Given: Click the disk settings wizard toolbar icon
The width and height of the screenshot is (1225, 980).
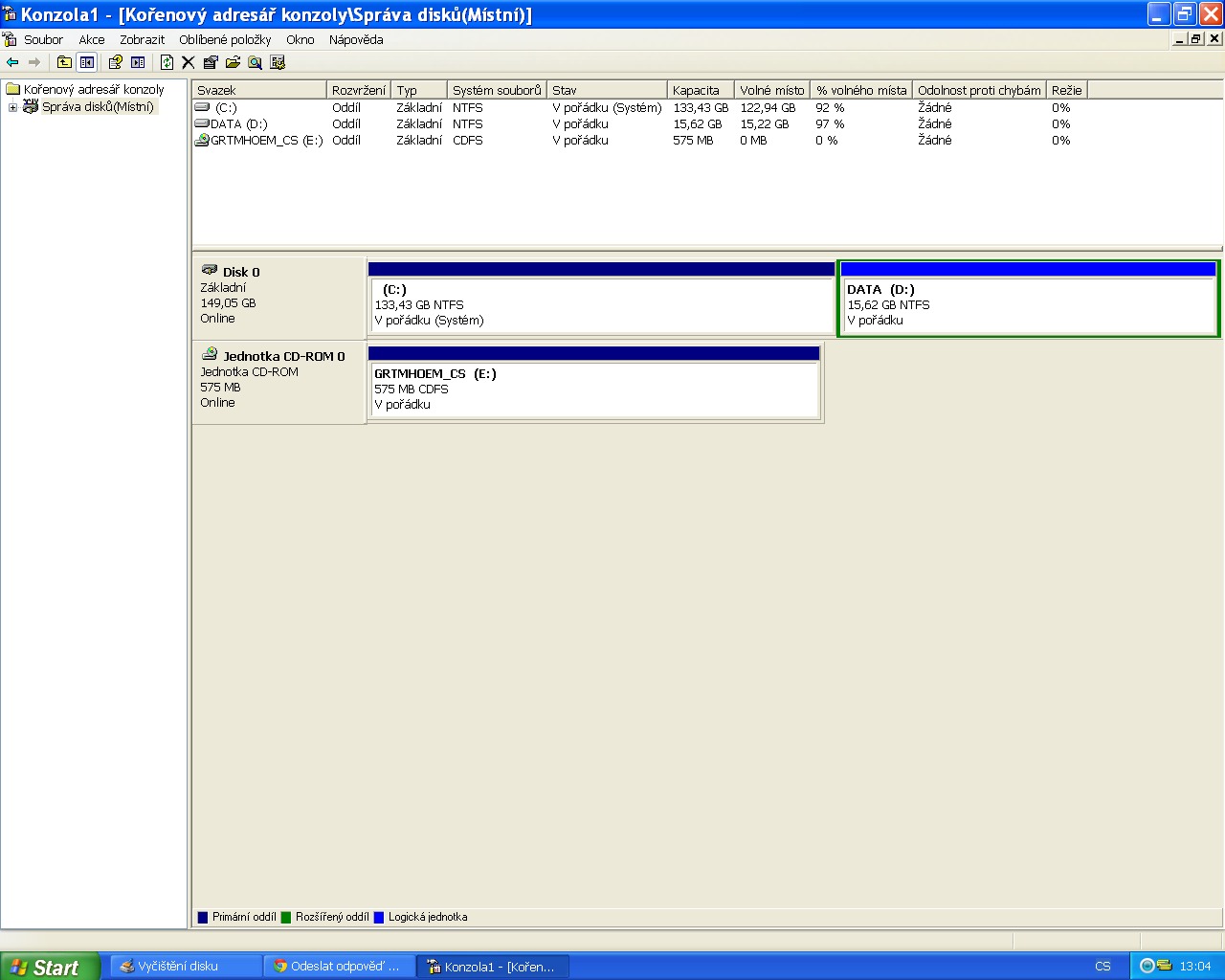Looking at the screenshot, I should coord(278,62).
